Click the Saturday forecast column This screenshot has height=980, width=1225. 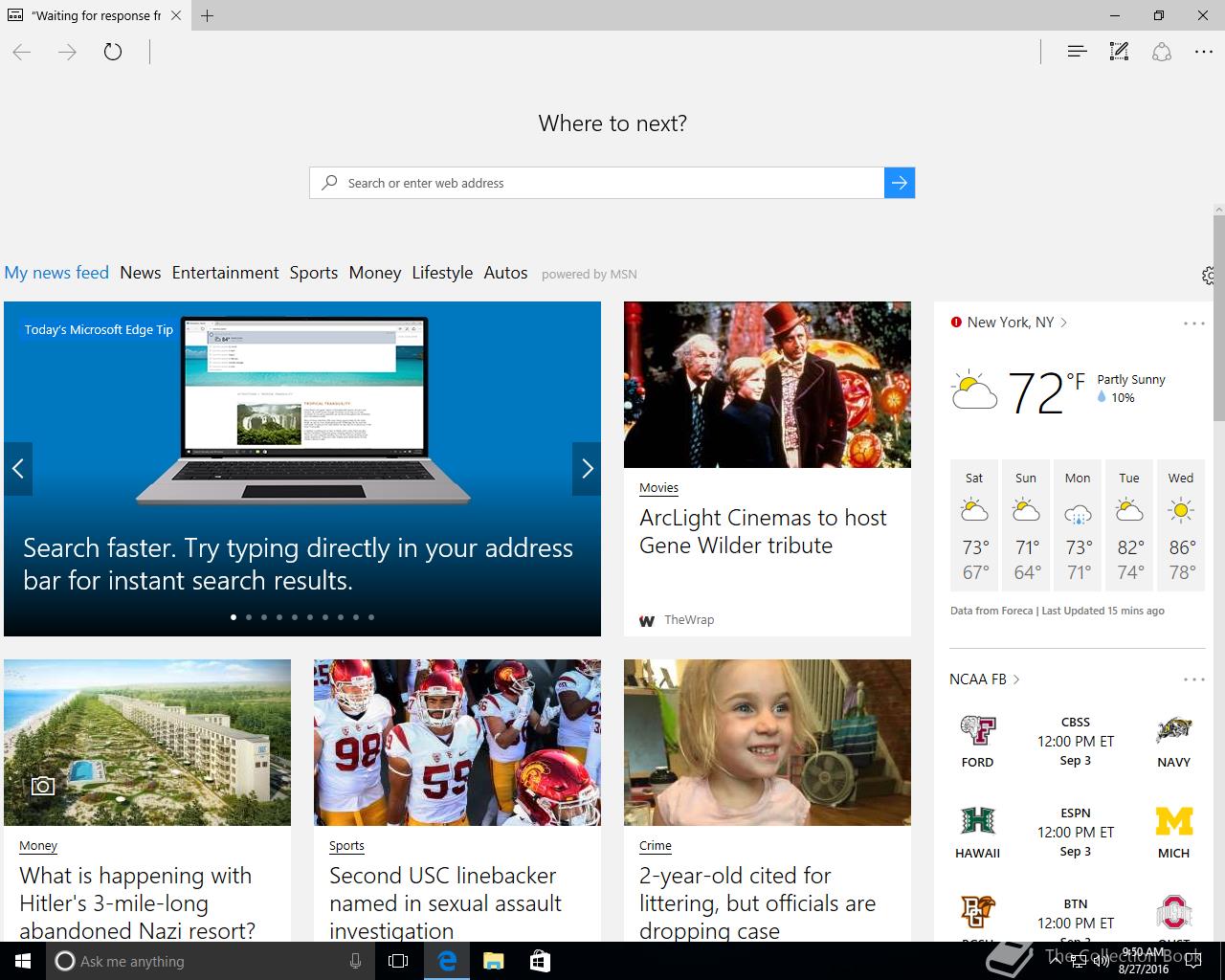tap(974, 525)
